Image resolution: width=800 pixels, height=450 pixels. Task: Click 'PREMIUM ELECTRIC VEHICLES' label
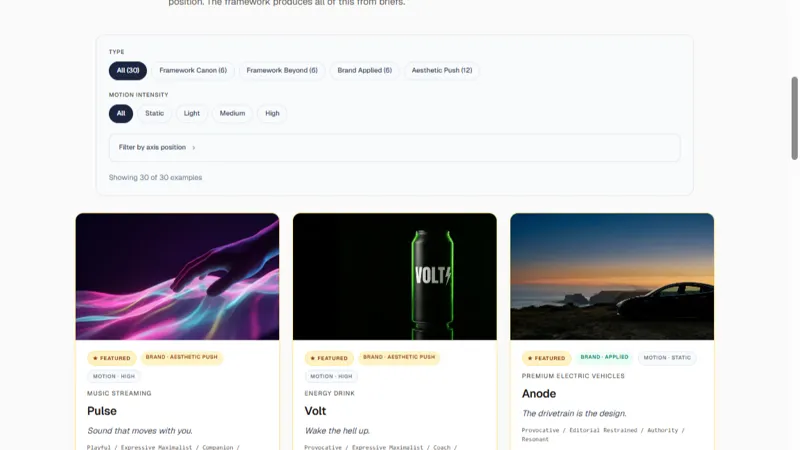(x=573, y=376)
